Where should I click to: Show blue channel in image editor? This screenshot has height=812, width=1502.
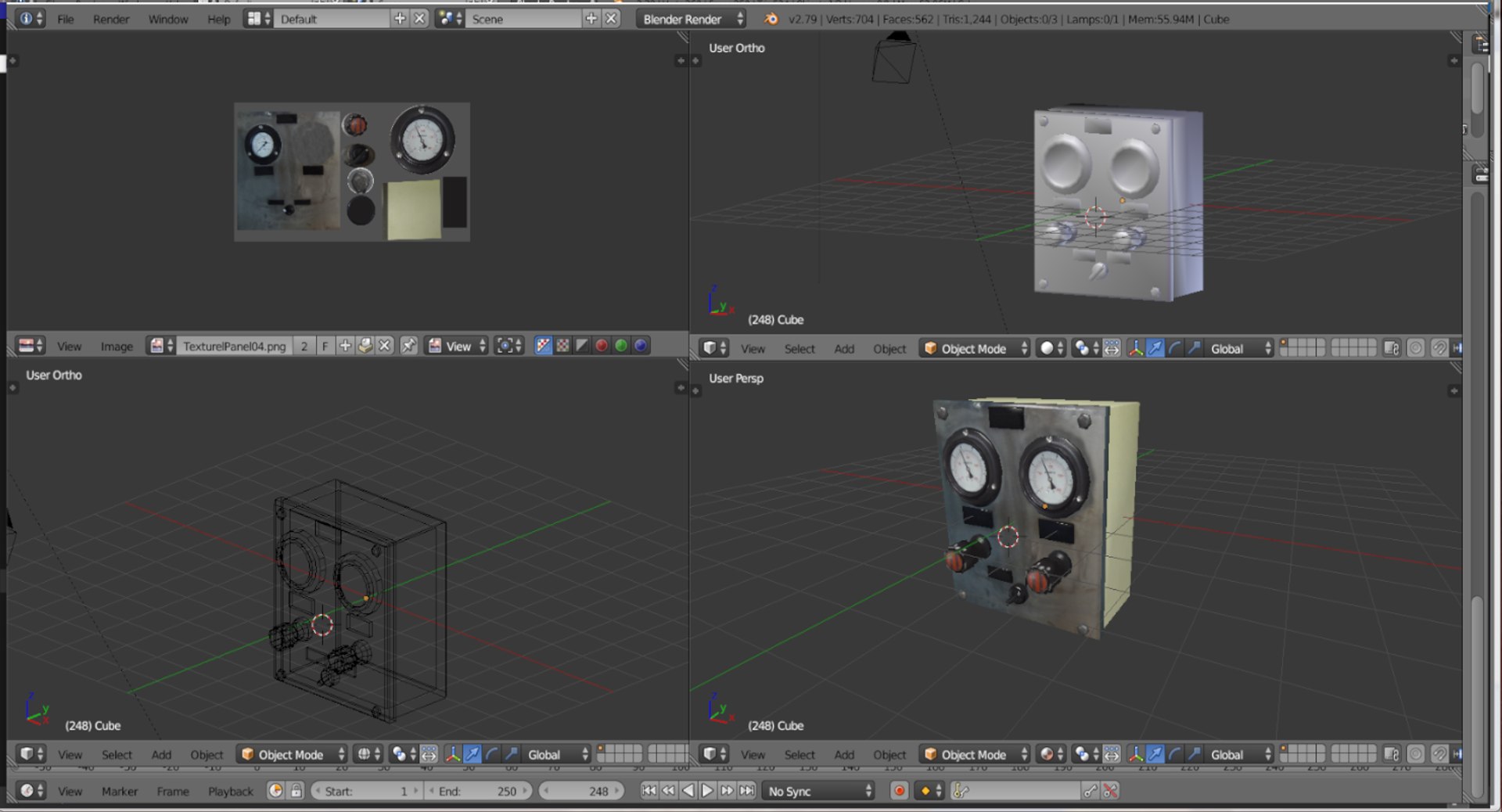641,346
